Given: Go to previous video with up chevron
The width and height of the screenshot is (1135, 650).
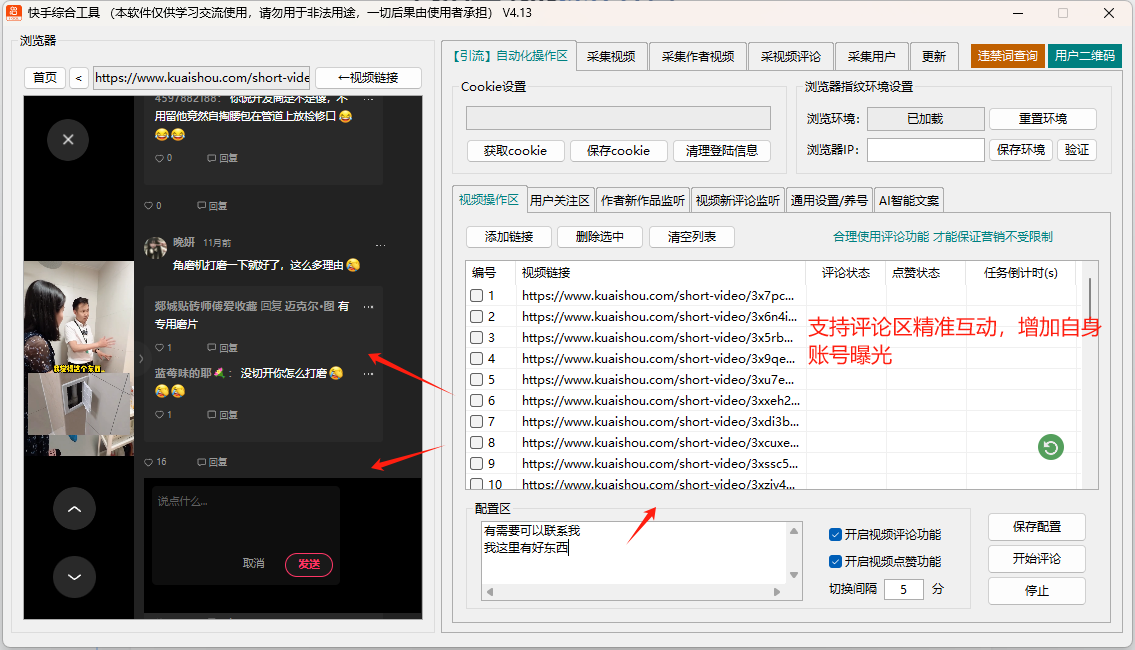Looking at the screenshot, I should point(74,509).
